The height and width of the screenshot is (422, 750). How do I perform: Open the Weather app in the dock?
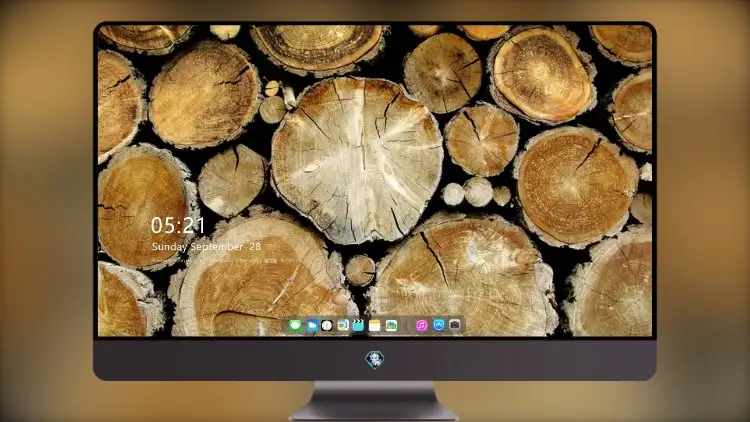pyautogui.click(x=311, y=325)
